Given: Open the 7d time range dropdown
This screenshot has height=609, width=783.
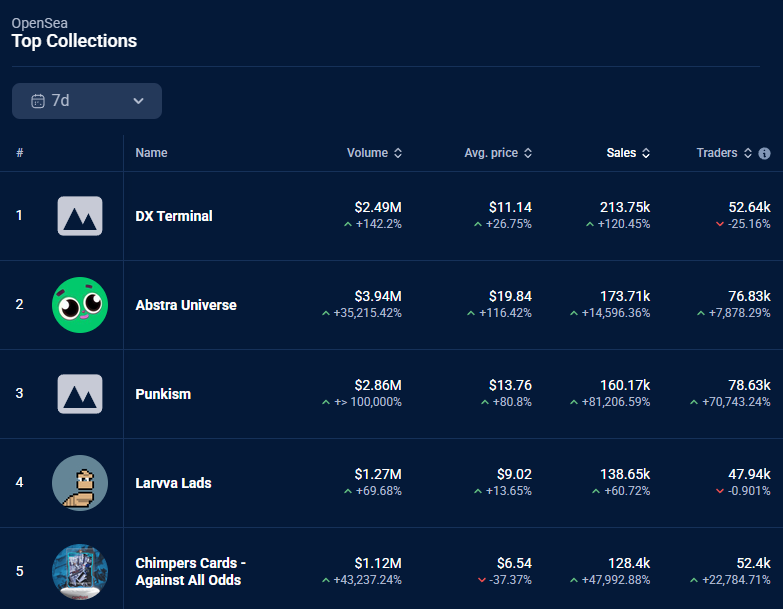Looking at the screenshot, I should (87, 101).
